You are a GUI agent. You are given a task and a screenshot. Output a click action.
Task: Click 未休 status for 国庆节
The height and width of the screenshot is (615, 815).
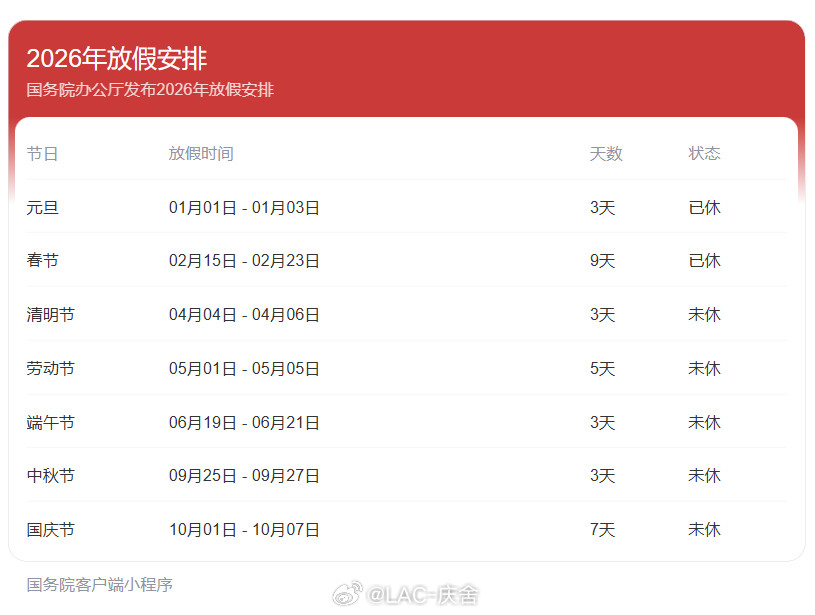(x=704, y=530)
